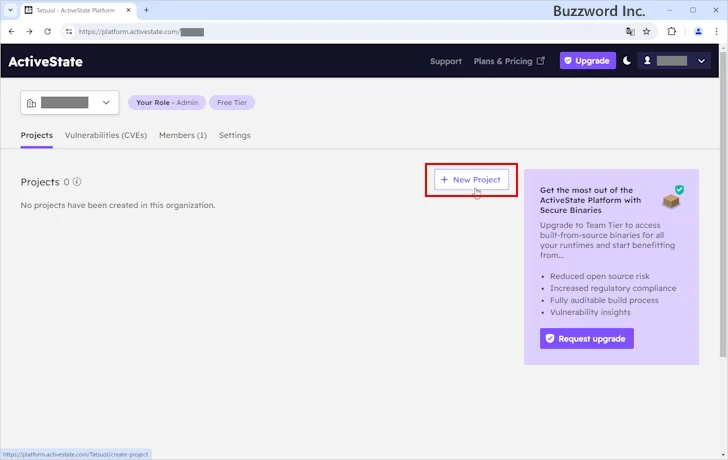
Task: Click the Upgrade button
Action: coord(588,61)
